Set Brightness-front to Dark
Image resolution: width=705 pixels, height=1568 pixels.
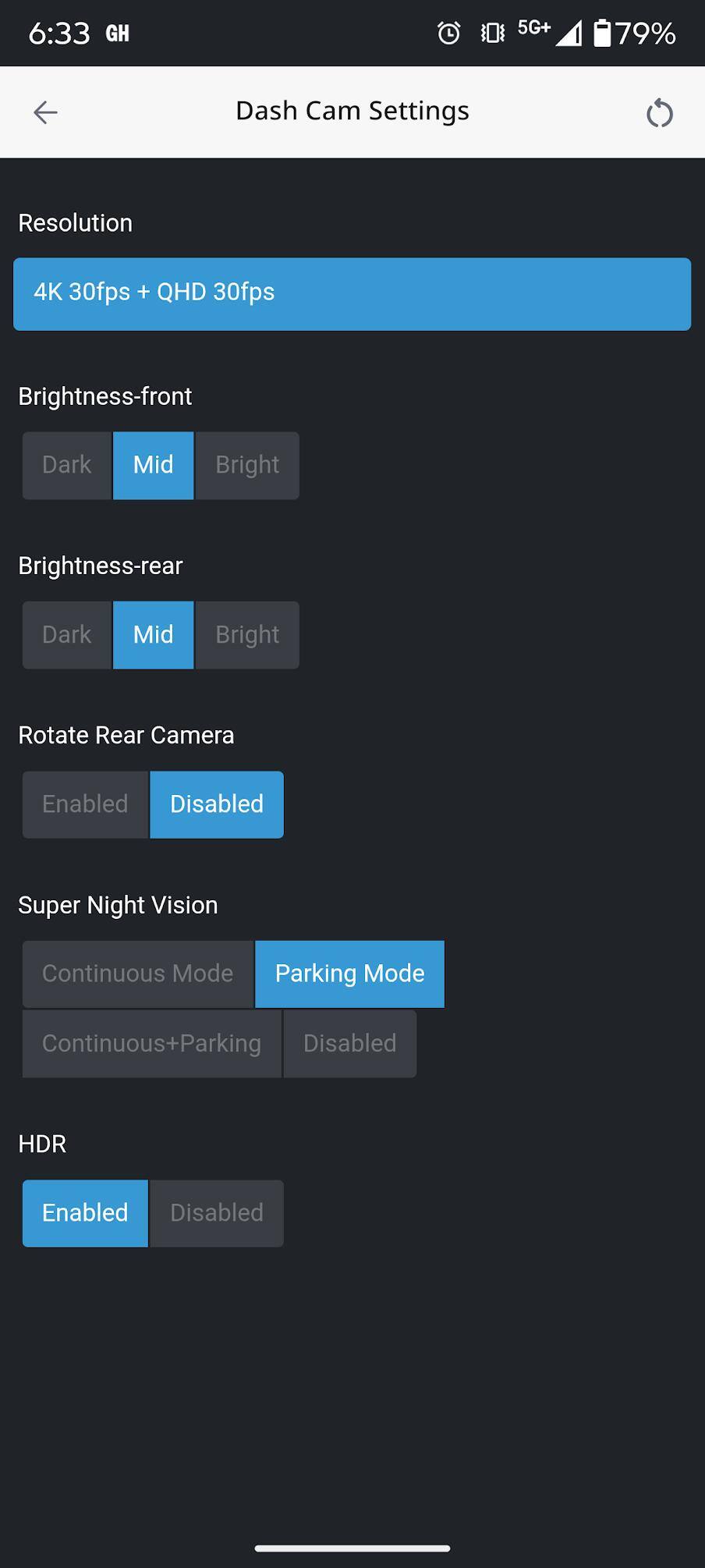[x=67, y=465]
